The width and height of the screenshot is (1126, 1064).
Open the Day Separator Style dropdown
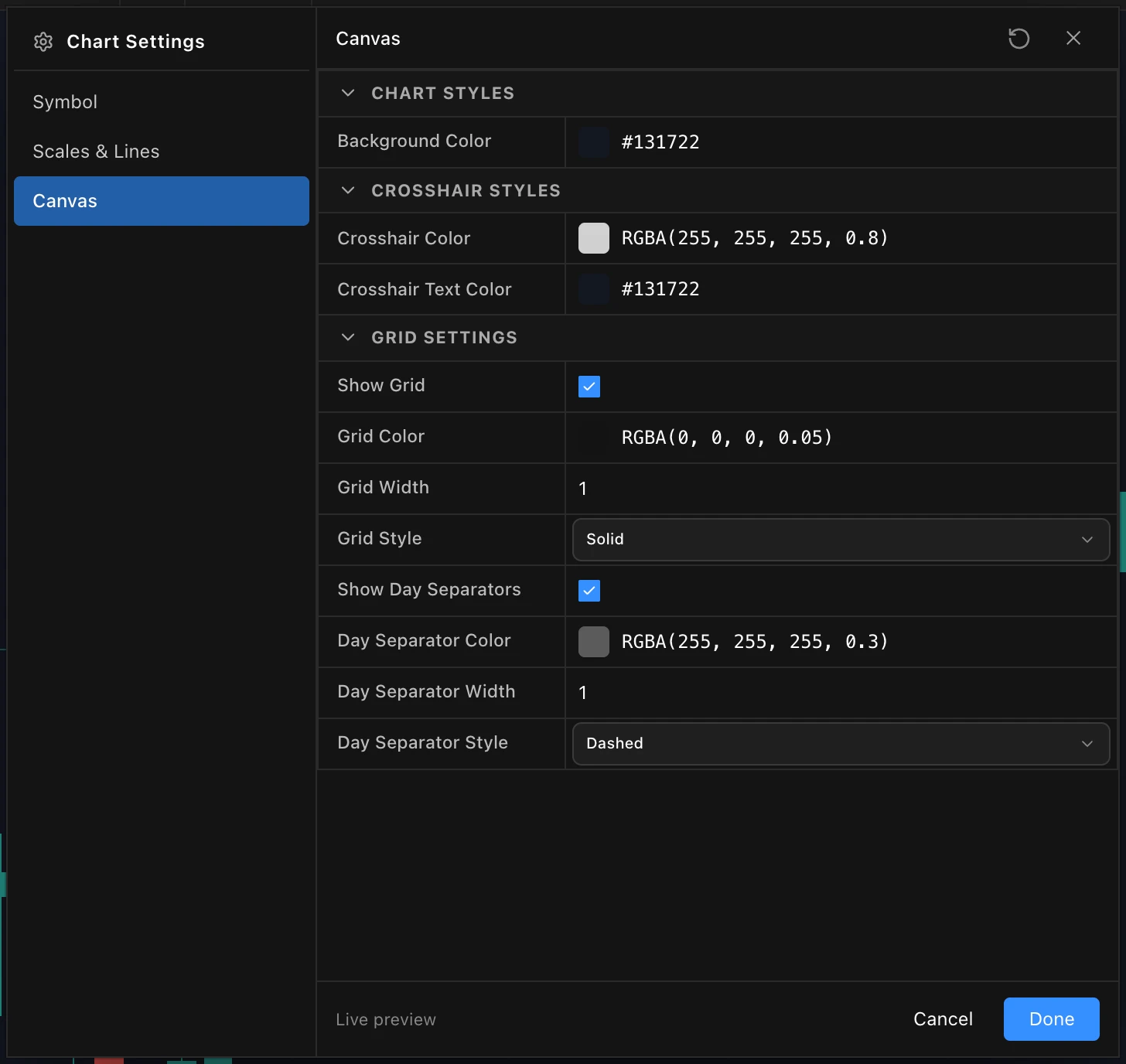point(841,744)
